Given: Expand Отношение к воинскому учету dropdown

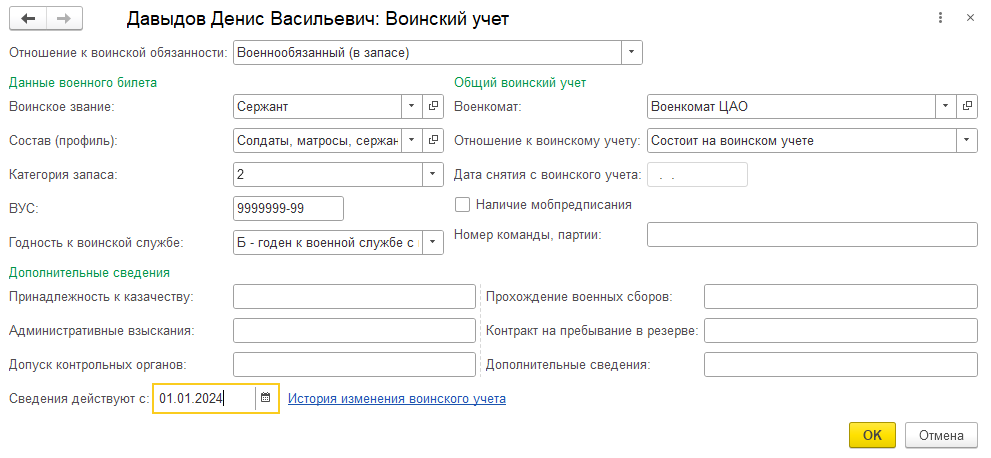Looking at the screenshot, I should coord(967,140).
